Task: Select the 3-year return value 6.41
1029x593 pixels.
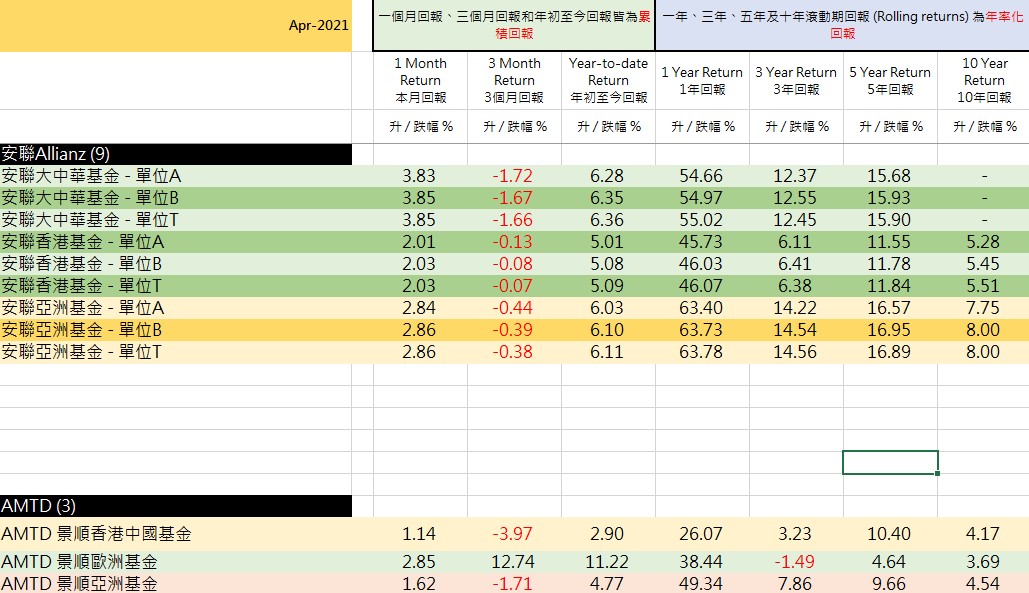Action: click(795, 264)
